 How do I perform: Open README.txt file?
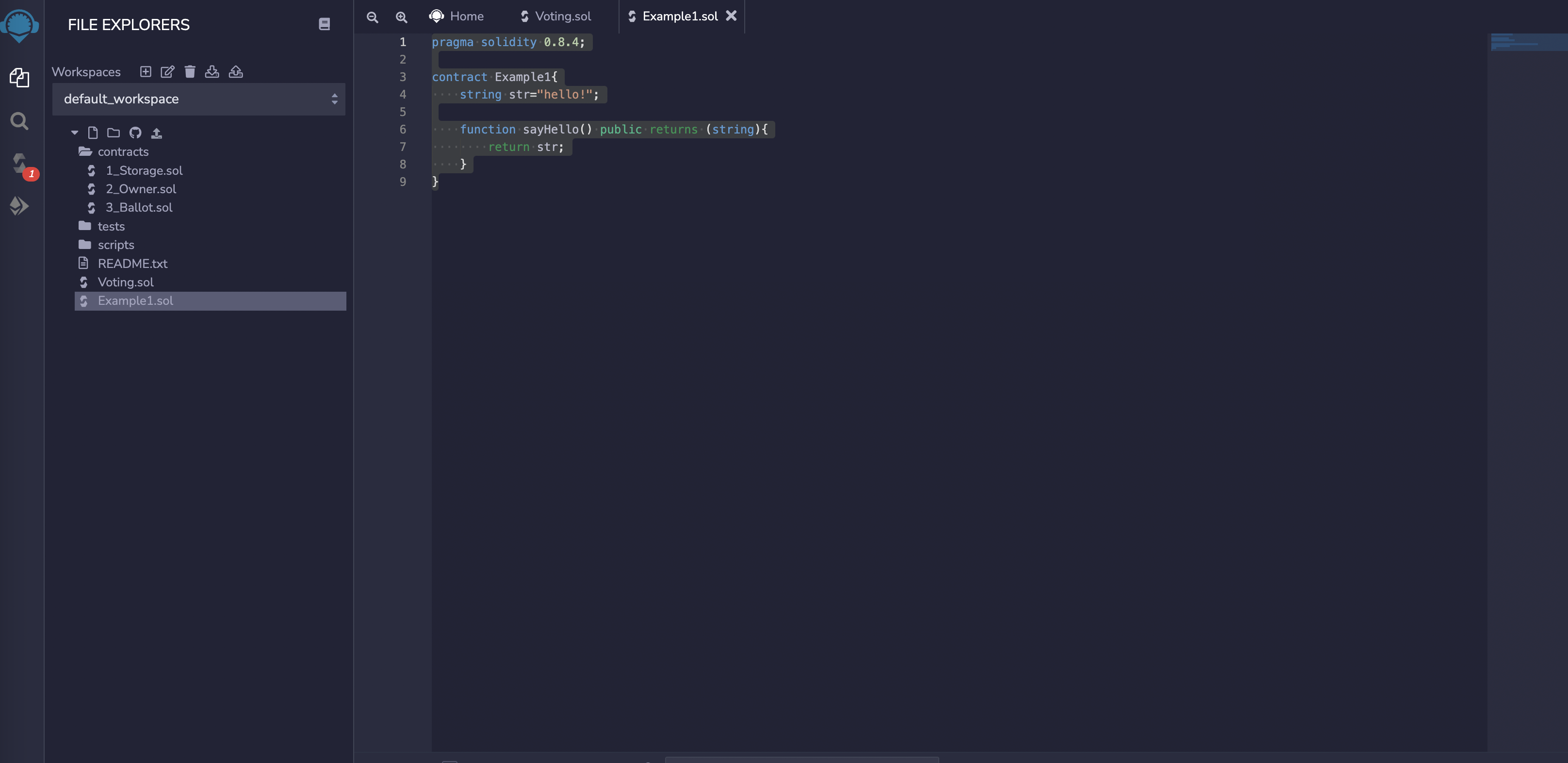point(132,264)
